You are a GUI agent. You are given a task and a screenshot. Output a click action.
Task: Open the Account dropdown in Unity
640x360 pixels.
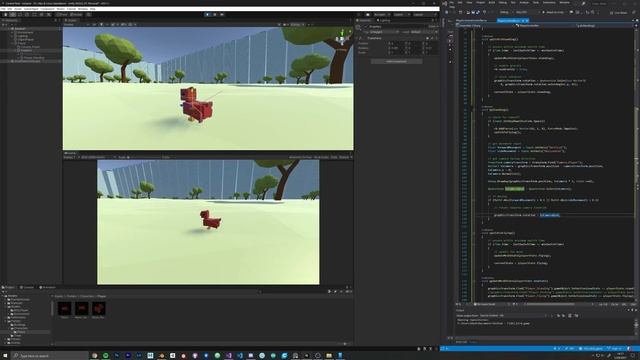coord(382,14)
